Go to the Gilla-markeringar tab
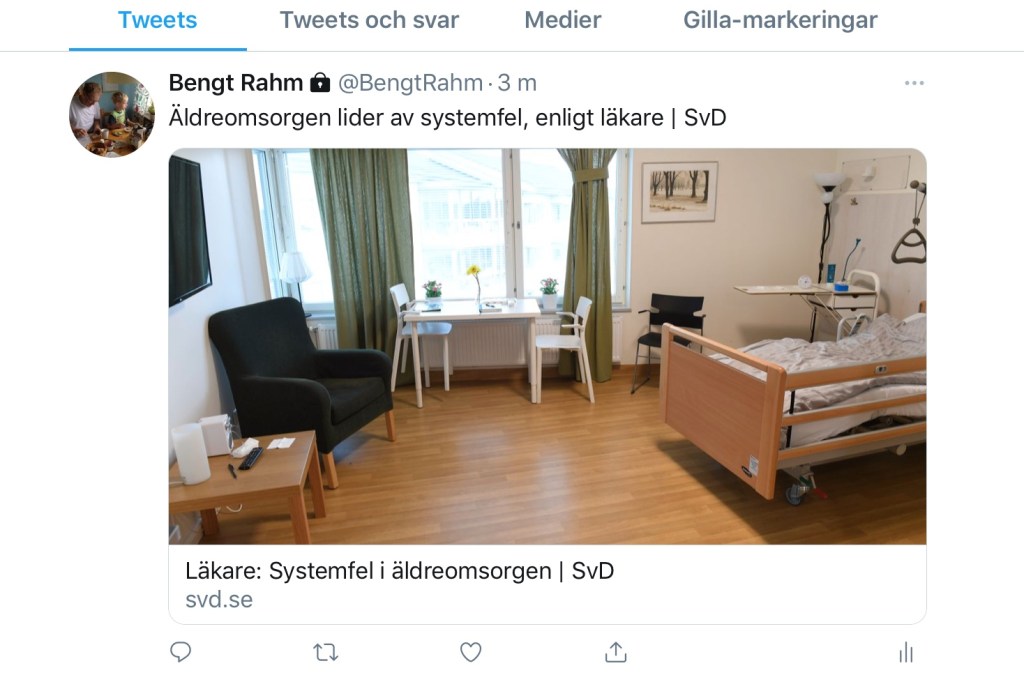1024x675 pixels. click(x=780, y=20)
